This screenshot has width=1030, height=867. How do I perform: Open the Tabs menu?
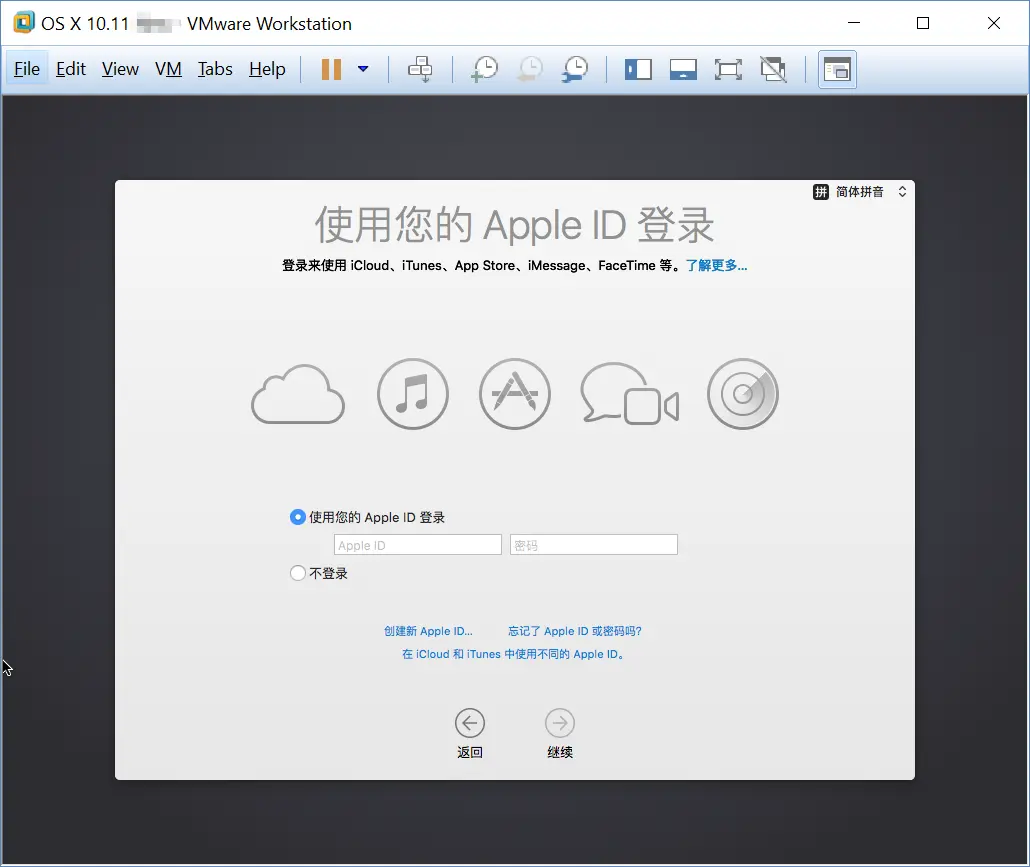[x=215, y=69]
